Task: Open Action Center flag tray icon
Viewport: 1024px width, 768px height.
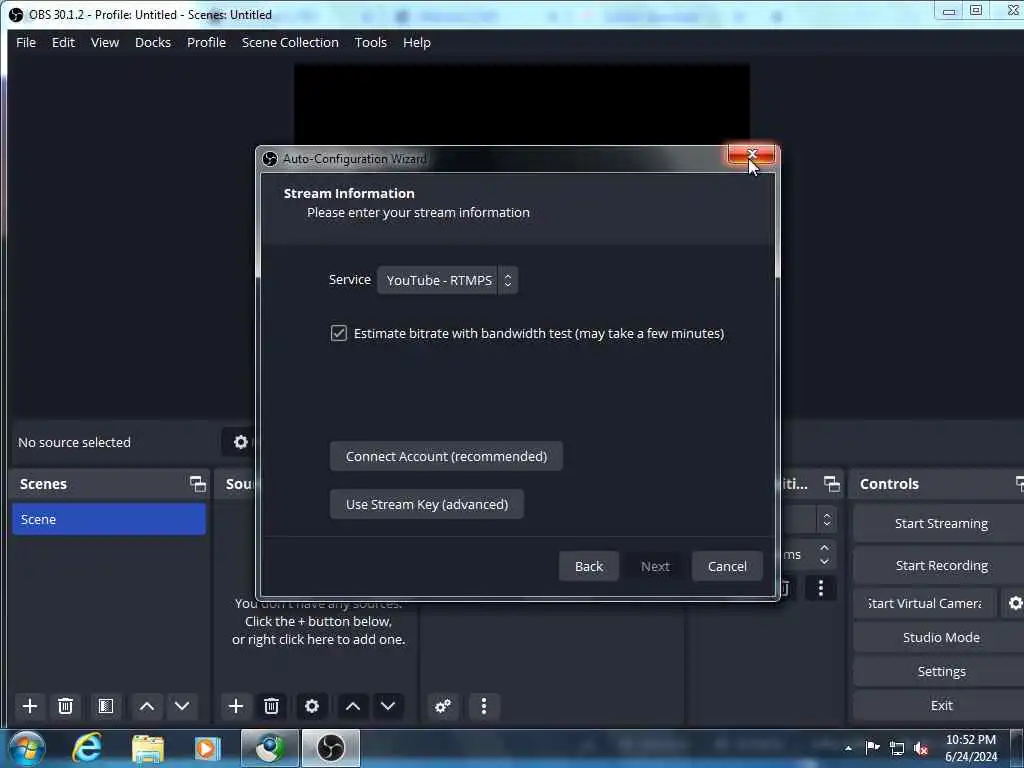Action: [x=872, y=748]
